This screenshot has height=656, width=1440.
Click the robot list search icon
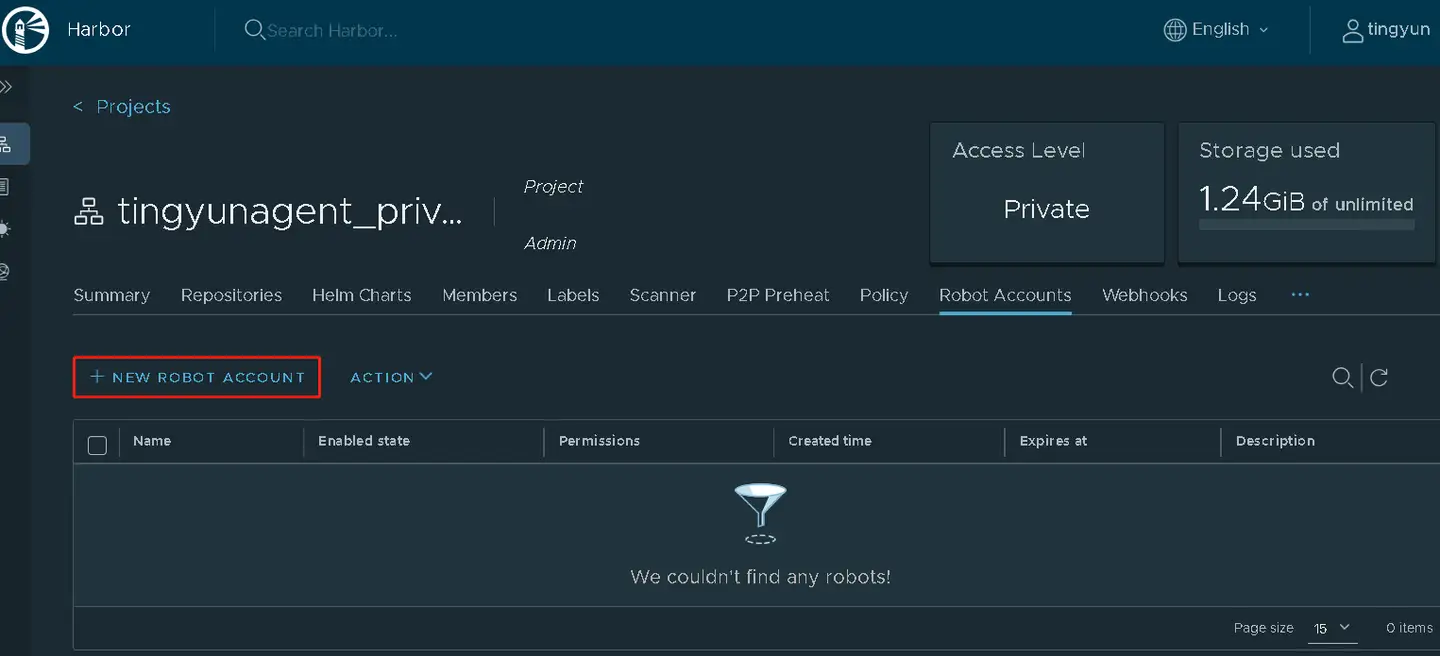(1342, 377)
